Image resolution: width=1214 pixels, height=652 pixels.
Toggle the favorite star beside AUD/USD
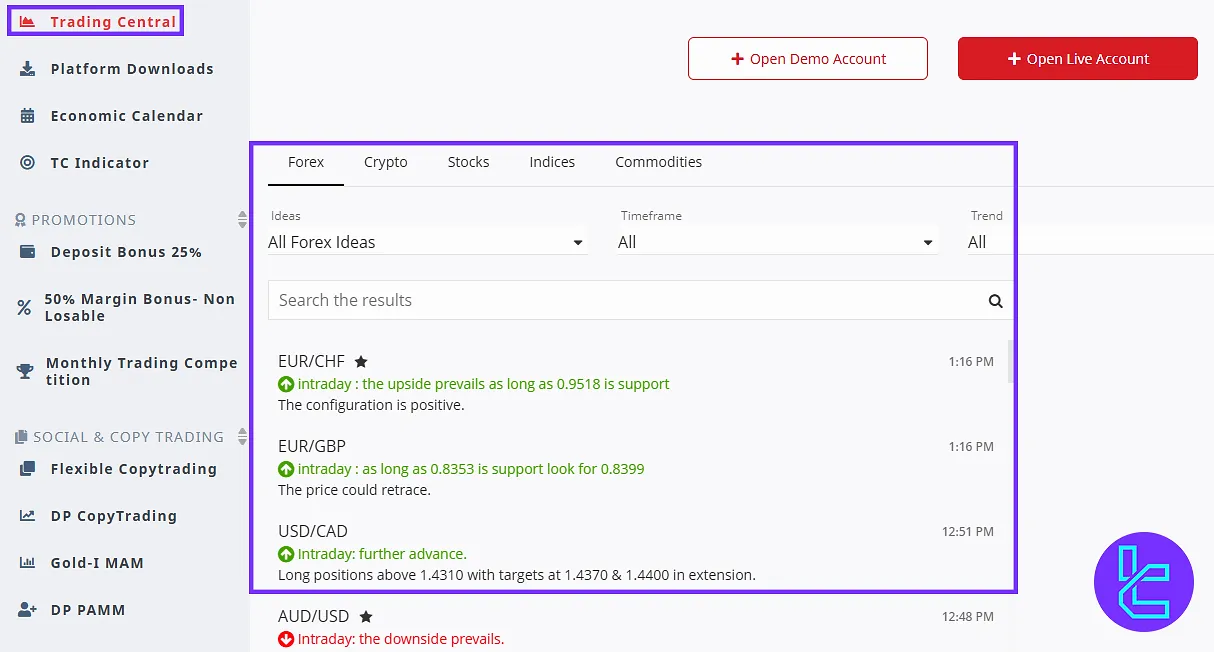[x=366, y=617]
